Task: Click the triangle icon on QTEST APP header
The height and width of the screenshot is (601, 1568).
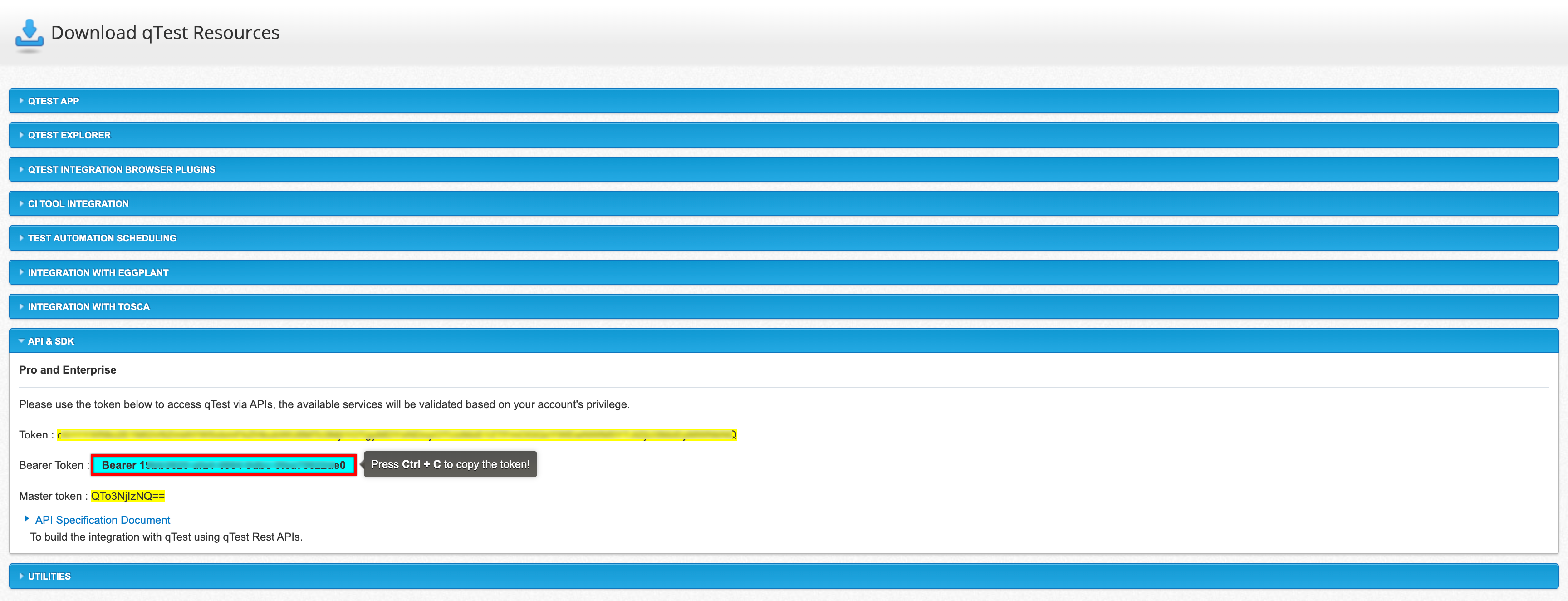Action: (x=21, y=101)
